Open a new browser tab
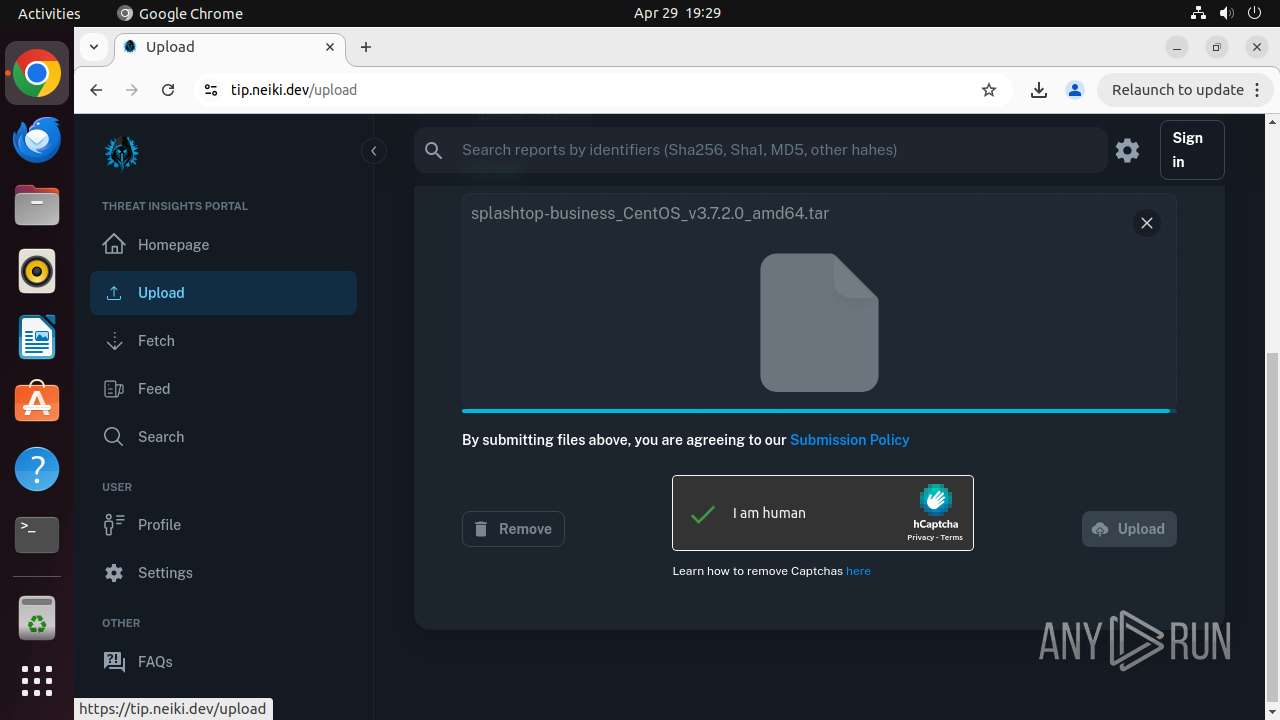The height and width of the screenshot is (720, 1280). (366, 47)
